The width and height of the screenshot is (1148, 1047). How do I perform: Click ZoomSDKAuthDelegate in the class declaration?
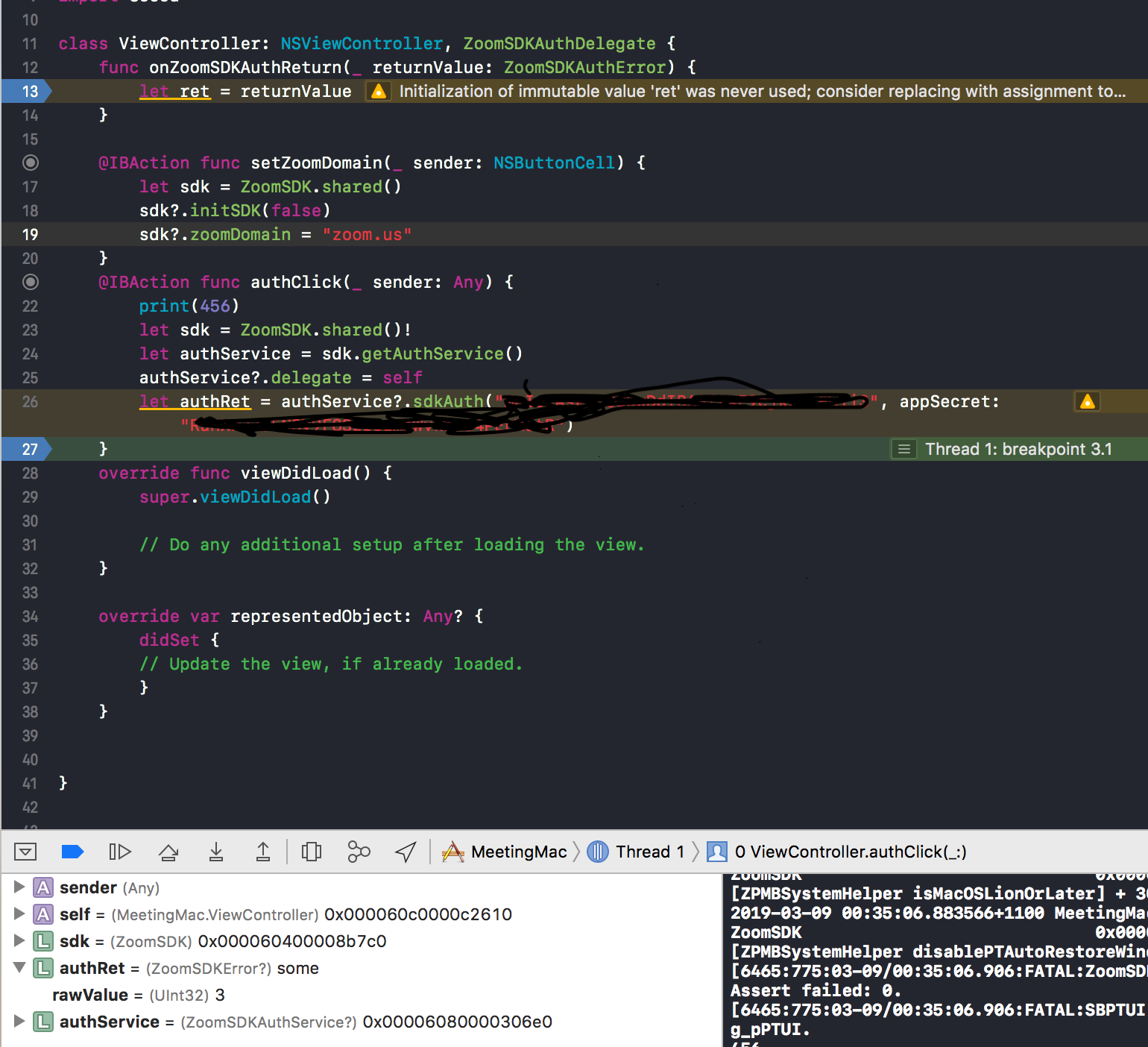pos(559,43)
